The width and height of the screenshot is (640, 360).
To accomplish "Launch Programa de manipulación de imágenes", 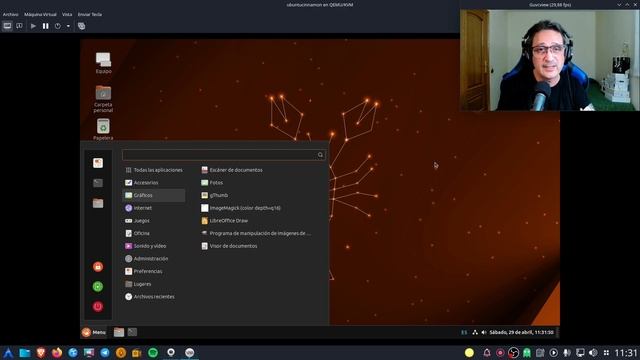I will pos(256,233).
